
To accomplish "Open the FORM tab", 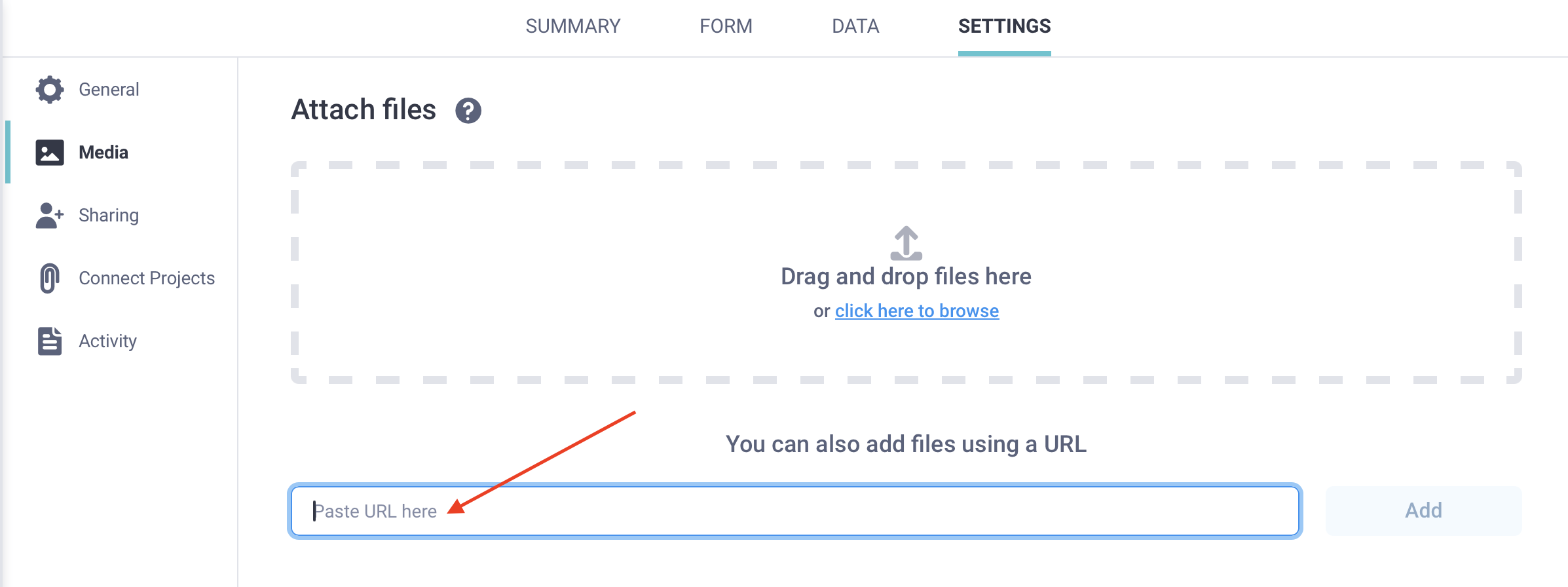I will [x=726, y=26].
